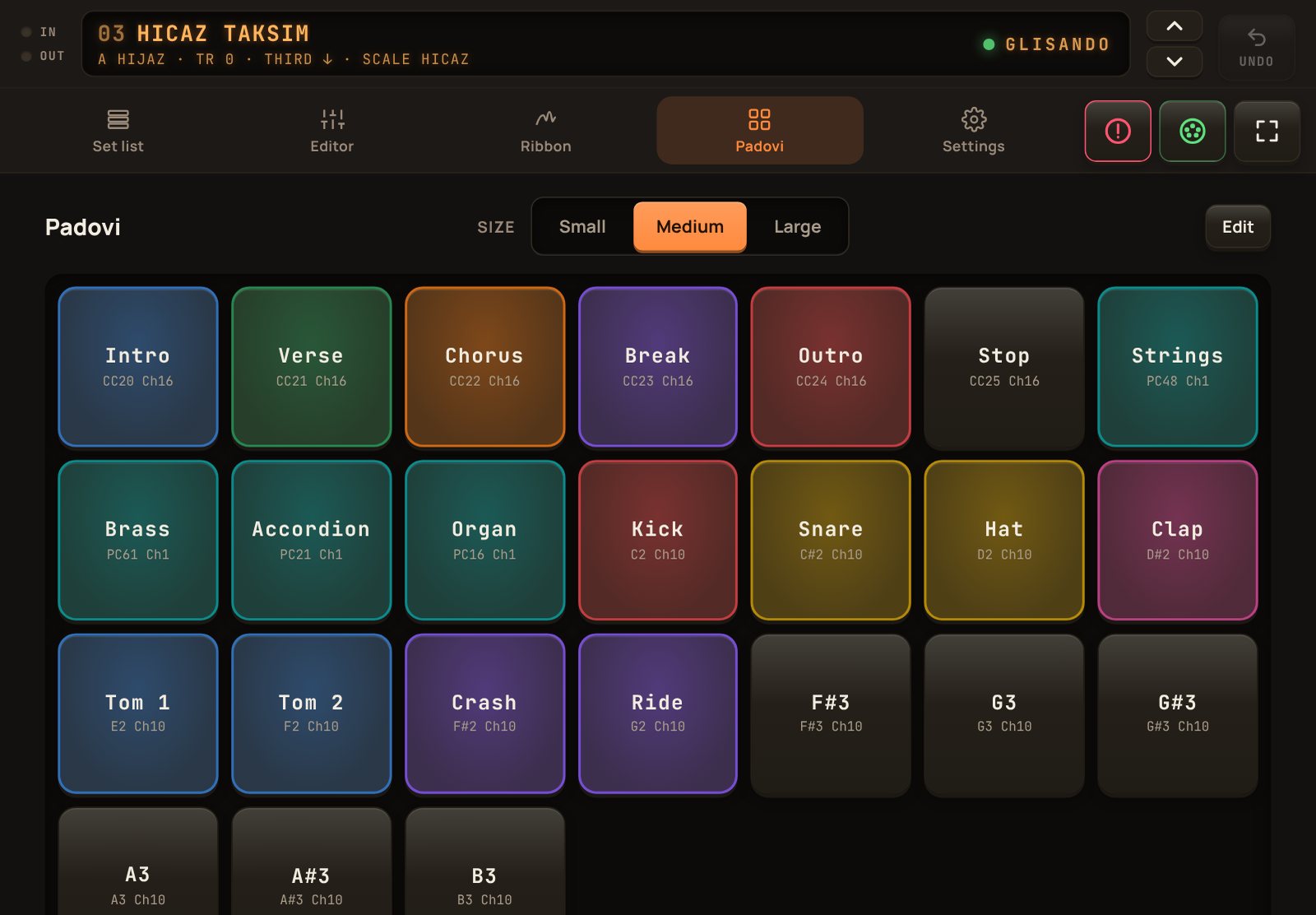Image resolution: width=1316 pixels, height=915 pixels.
Task: Toggle fullscreen mode icon
Action: click(1267, 131)
